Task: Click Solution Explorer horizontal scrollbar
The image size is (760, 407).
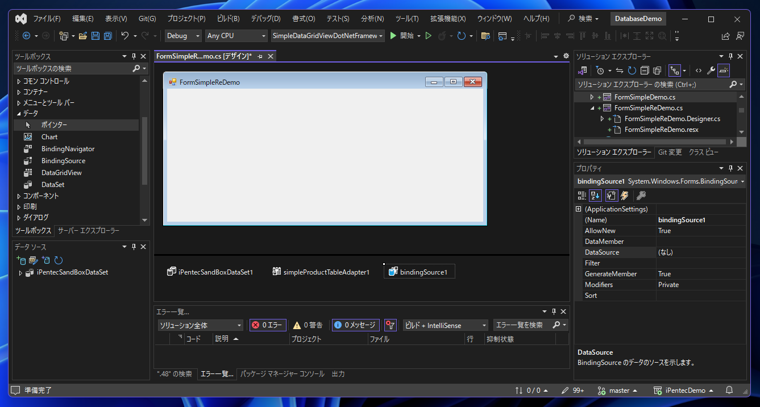Action: point(654,142)
